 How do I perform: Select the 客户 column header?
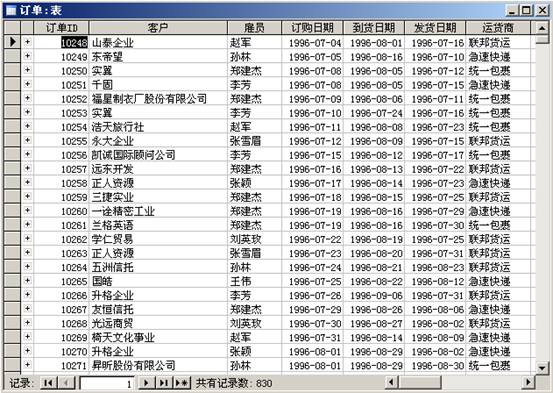pos(158,28)
